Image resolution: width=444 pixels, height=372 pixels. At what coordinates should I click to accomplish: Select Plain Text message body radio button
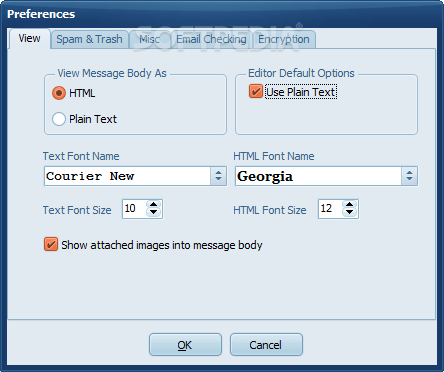point(59,119)
